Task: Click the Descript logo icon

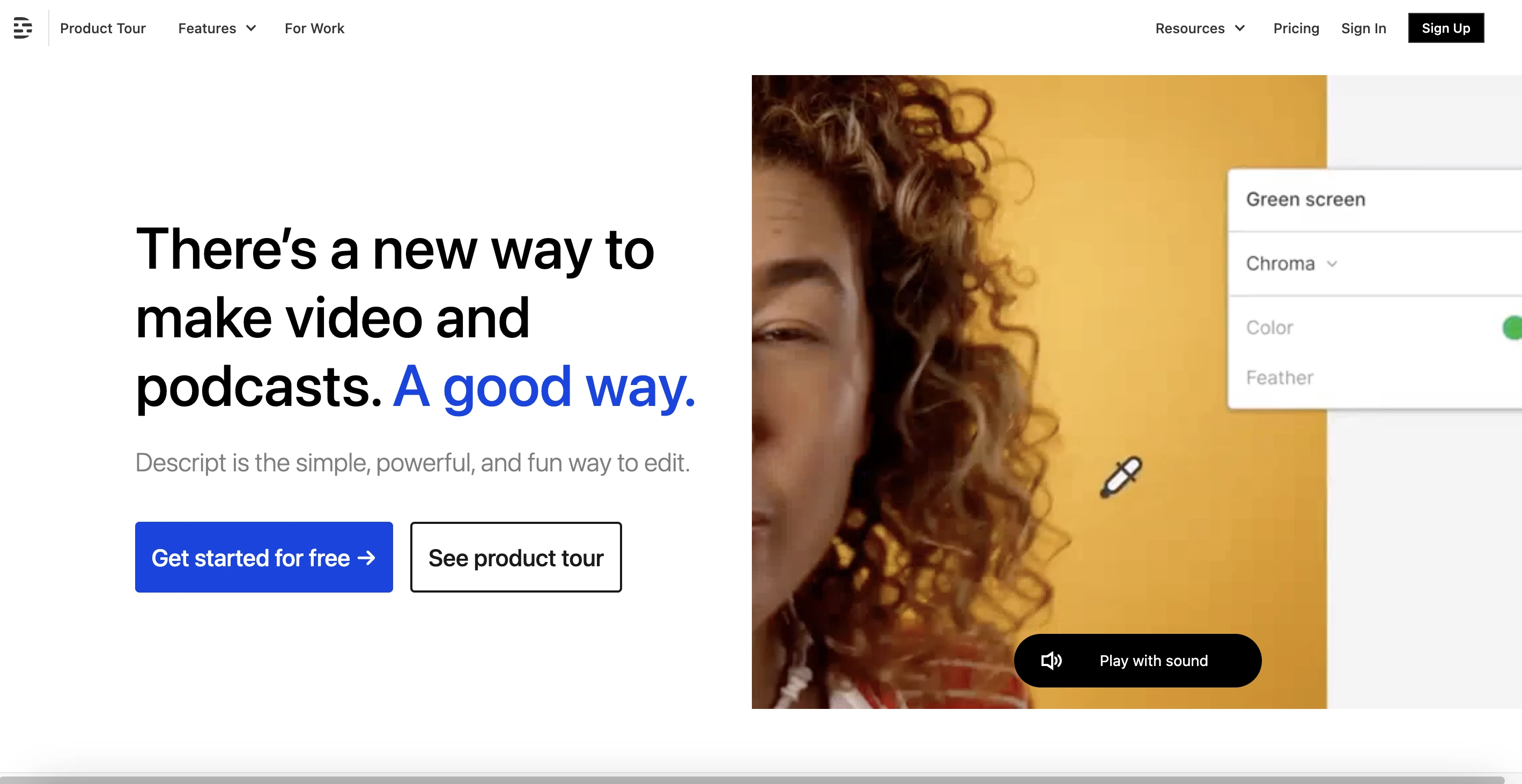Action: click(23, 28)
